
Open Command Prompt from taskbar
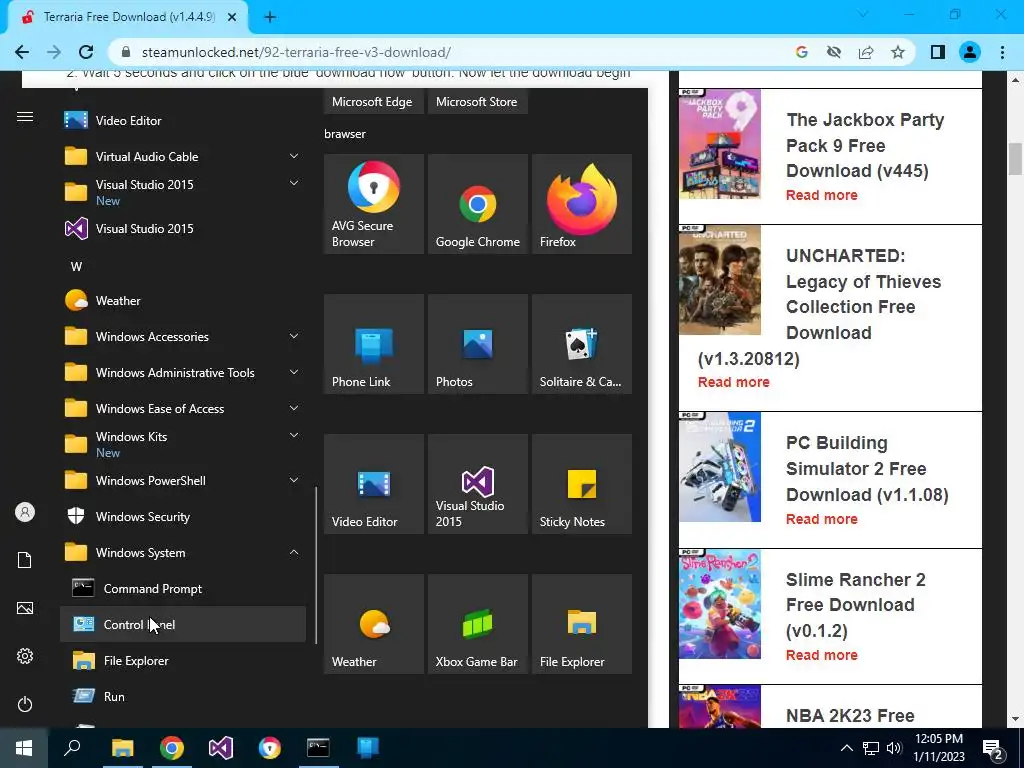coord(318,748)
